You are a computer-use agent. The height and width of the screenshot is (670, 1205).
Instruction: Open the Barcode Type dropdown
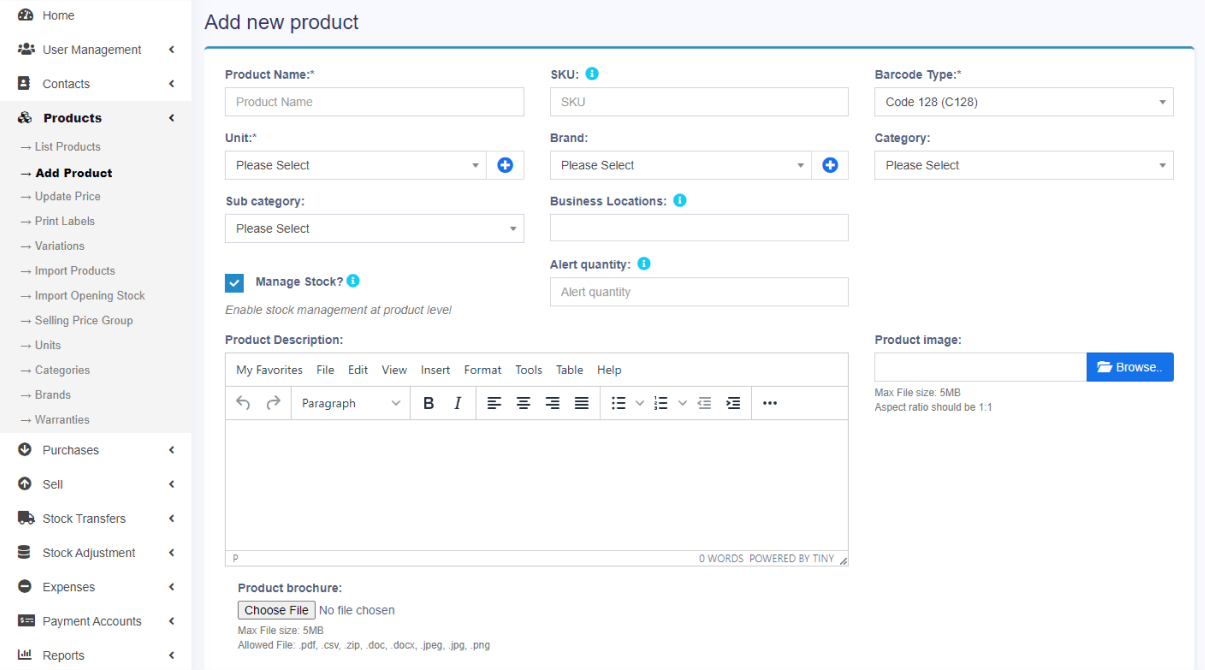coord(1023,102)
